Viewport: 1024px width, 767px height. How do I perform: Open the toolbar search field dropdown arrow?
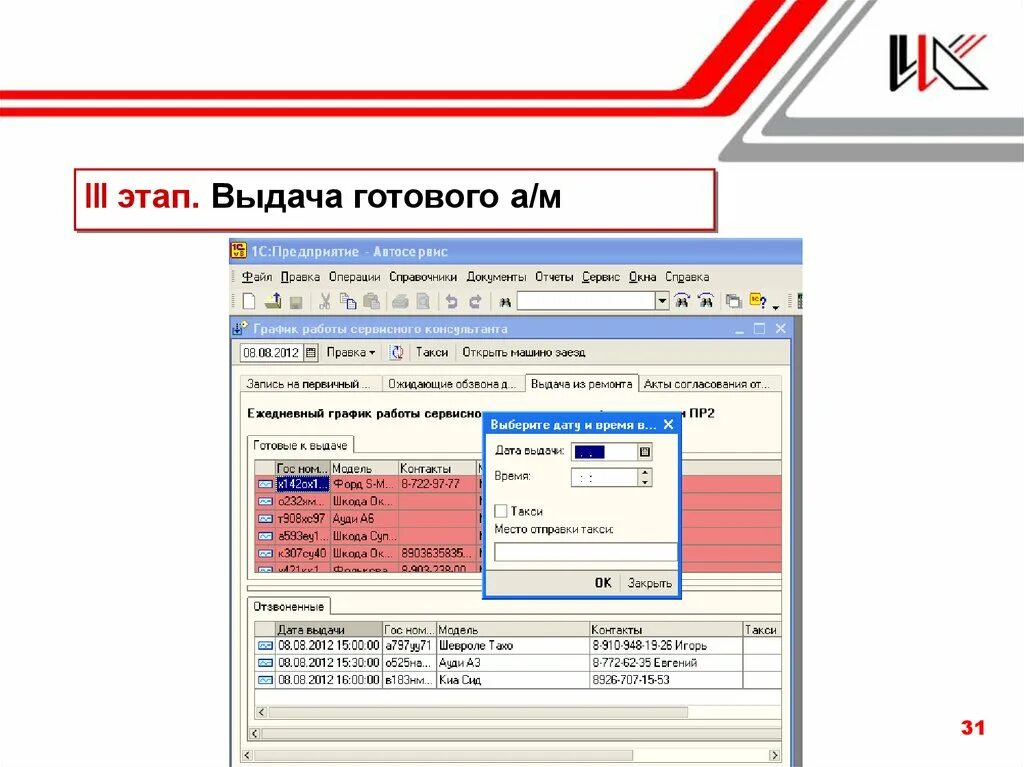tap(662, 301)
